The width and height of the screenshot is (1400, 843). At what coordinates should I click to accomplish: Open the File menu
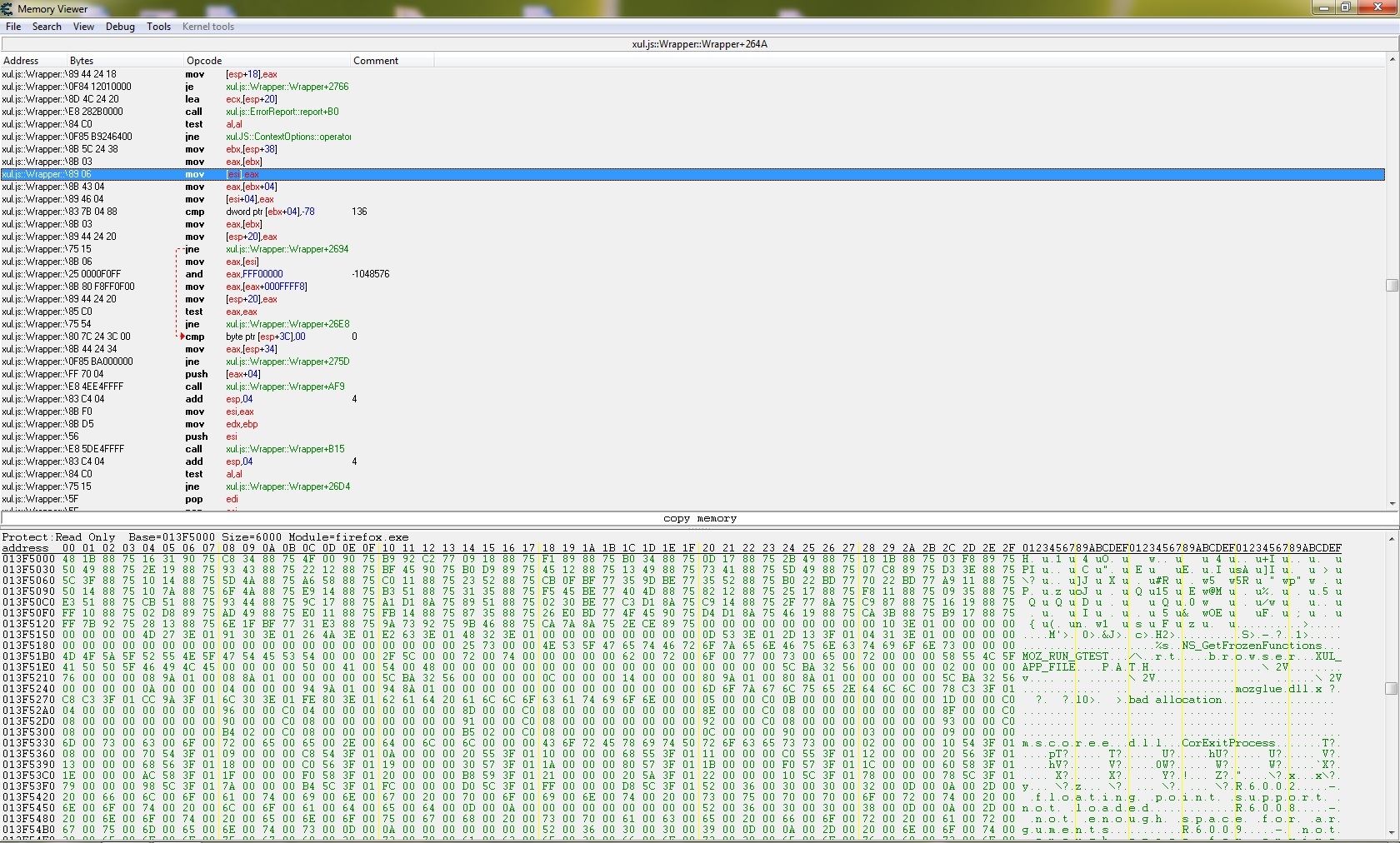(13, 27)
